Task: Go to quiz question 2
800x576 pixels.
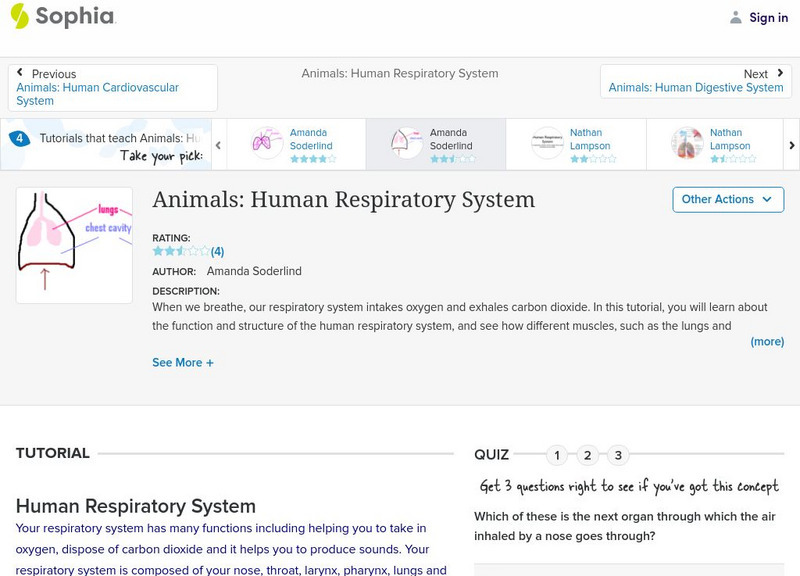Action: coord(588,455)
